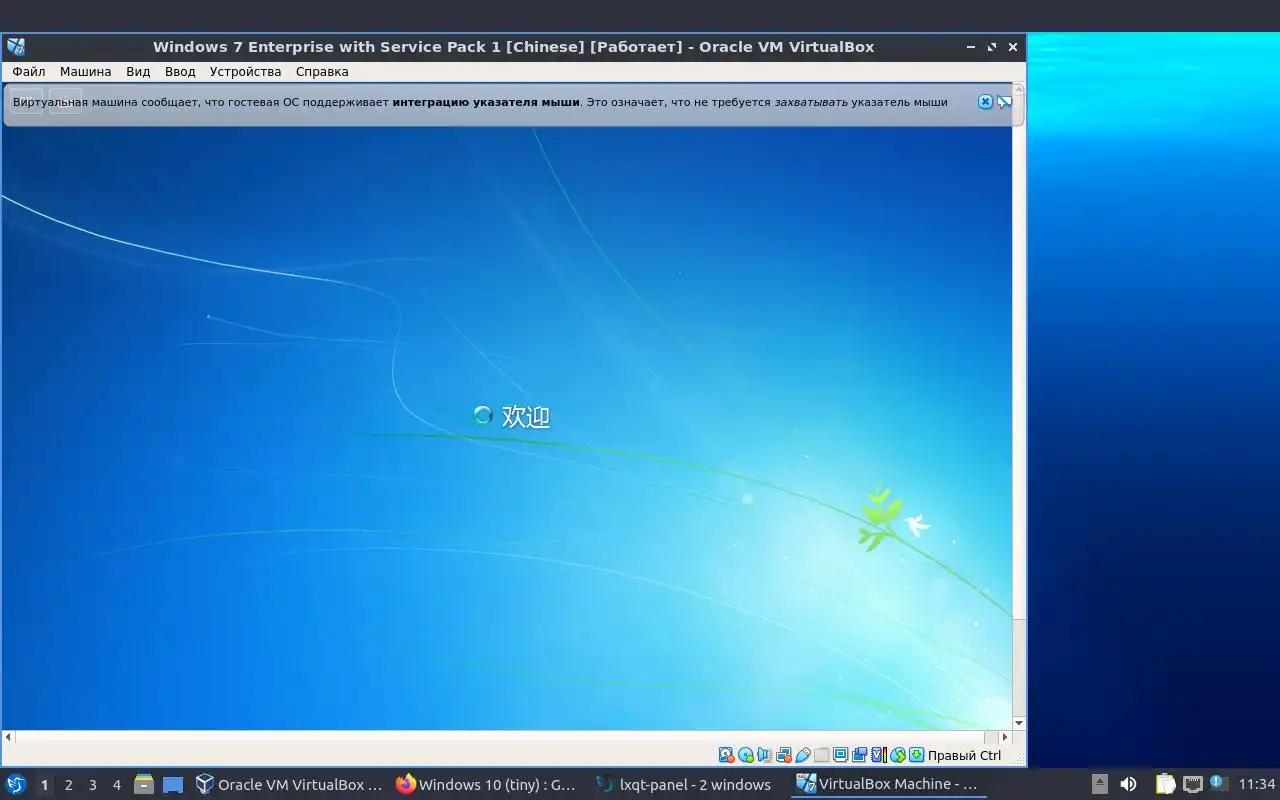Open the display settings status icon

[x=840, y=755]
